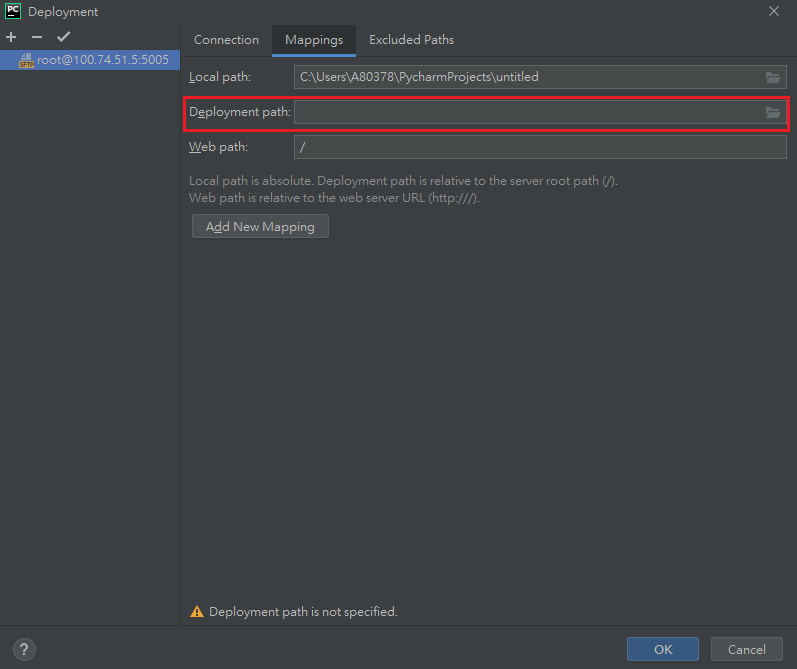Focus the Web path input field
Screen dimensions: 797x669
540,147
